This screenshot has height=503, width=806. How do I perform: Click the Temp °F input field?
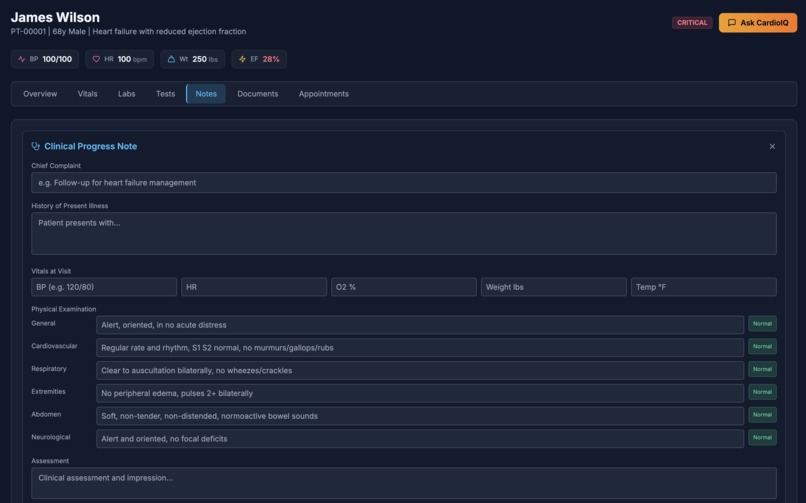coord(704,287)
